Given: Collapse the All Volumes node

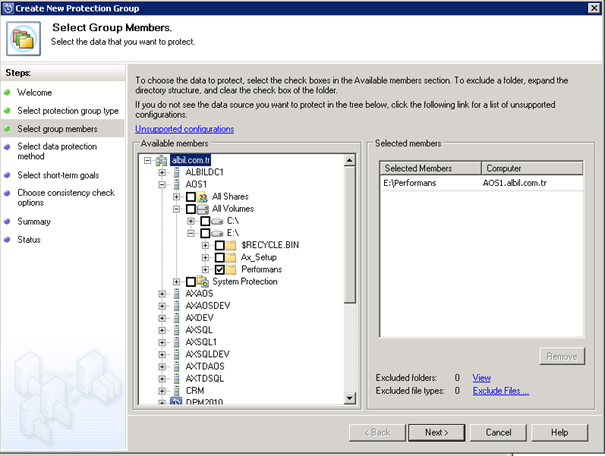Looking at the screenshot, I should click(176, 209).
